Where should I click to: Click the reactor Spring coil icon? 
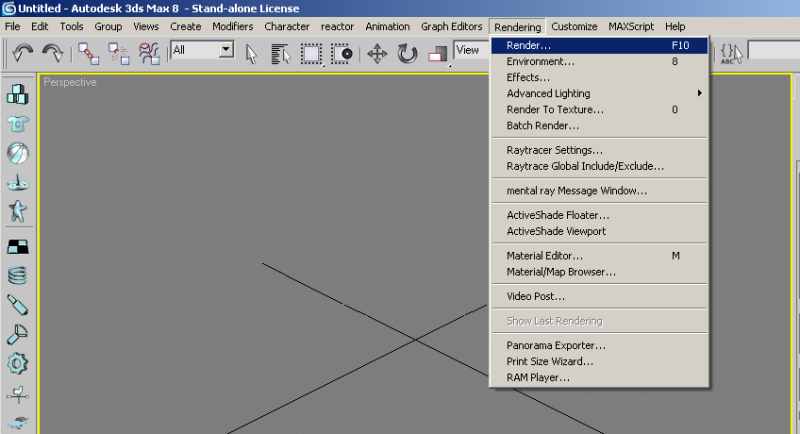click(x=18, y=276)
